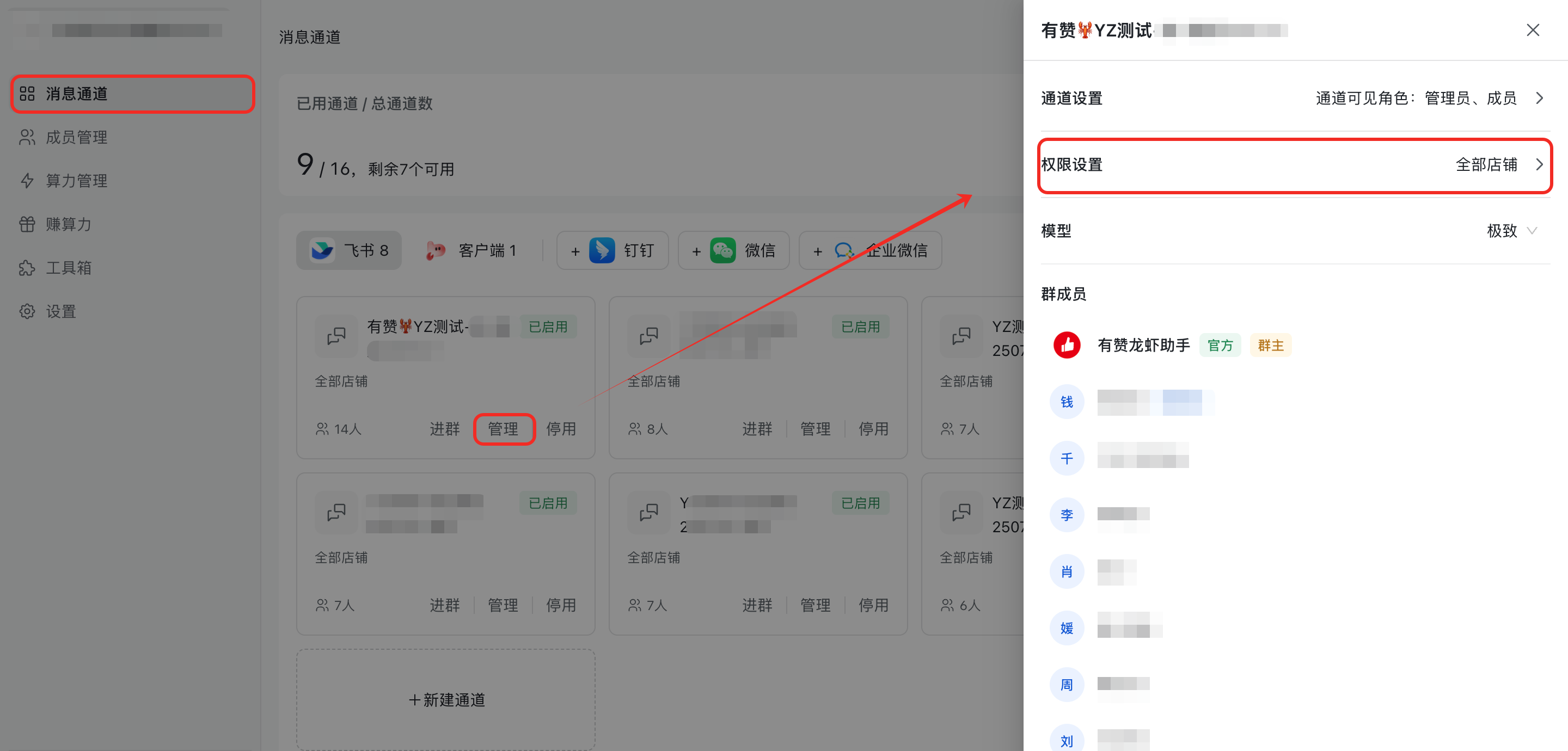The width and height of the screenshot is (1568, 751).
Task: Switch to the 飞书 8 tab
Action: pyautogui.click(x=349, y=250)
